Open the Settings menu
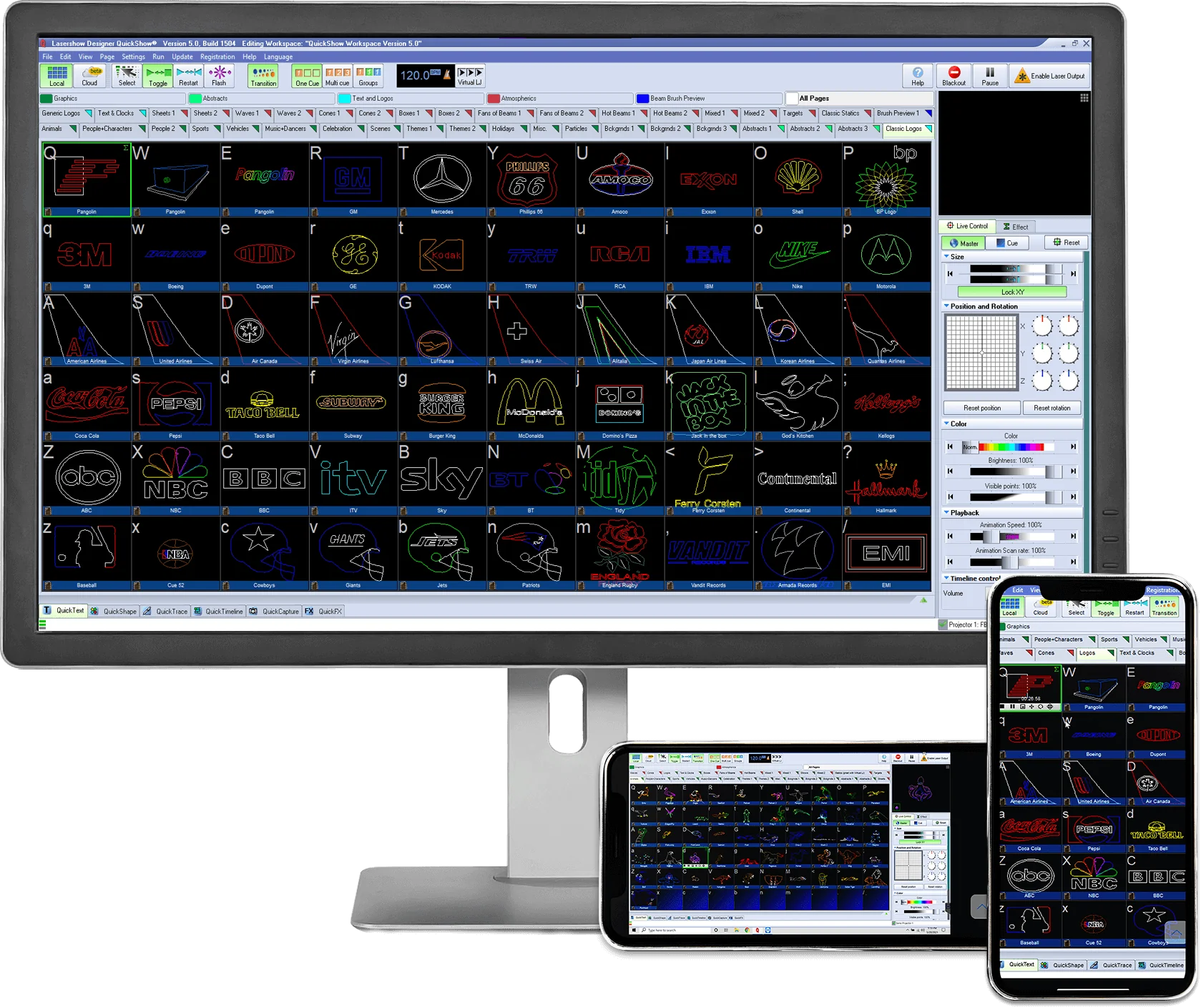The image size is (1201, 1008). pyautogui.click(x=133, y=57)
